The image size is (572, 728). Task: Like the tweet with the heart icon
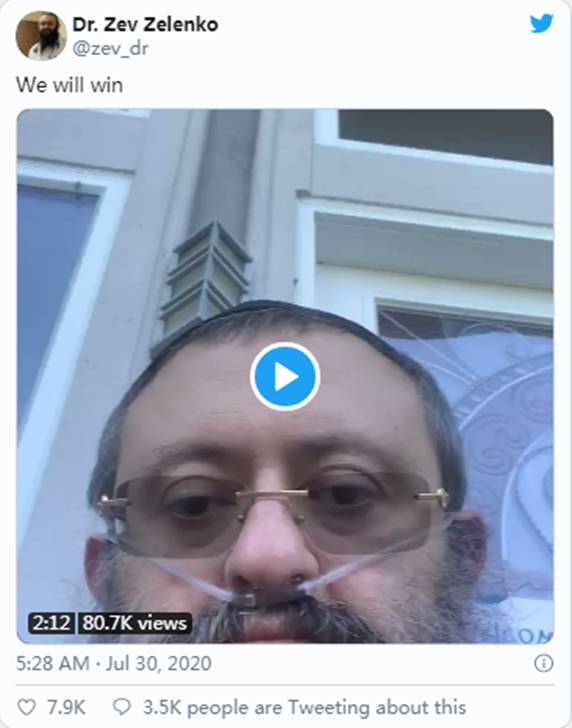pyautogui.click(x=26, y=707)
